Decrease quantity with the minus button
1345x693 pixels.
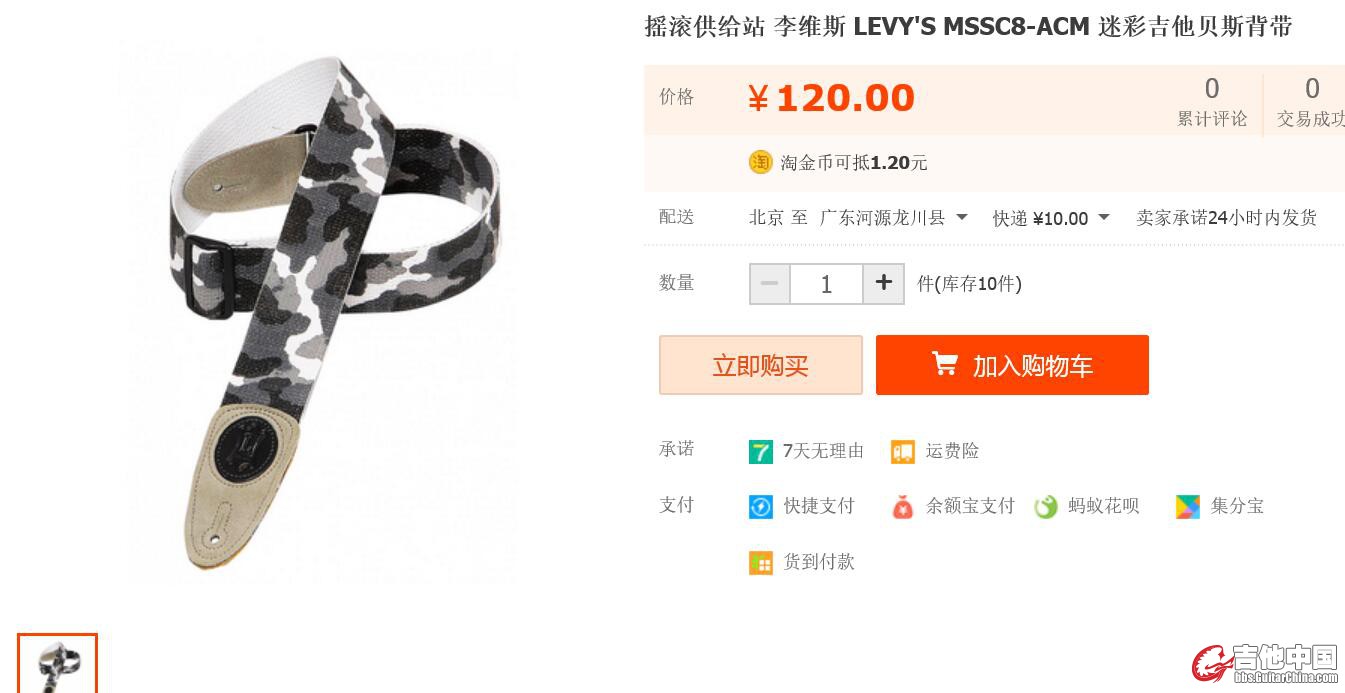click(x=770, y=284)
